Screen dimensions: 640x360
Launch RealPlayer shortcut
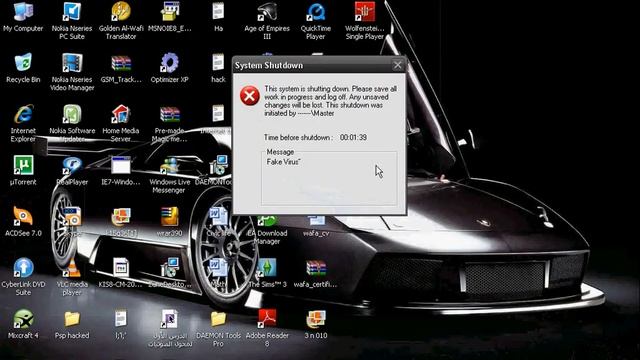[72, 165]
